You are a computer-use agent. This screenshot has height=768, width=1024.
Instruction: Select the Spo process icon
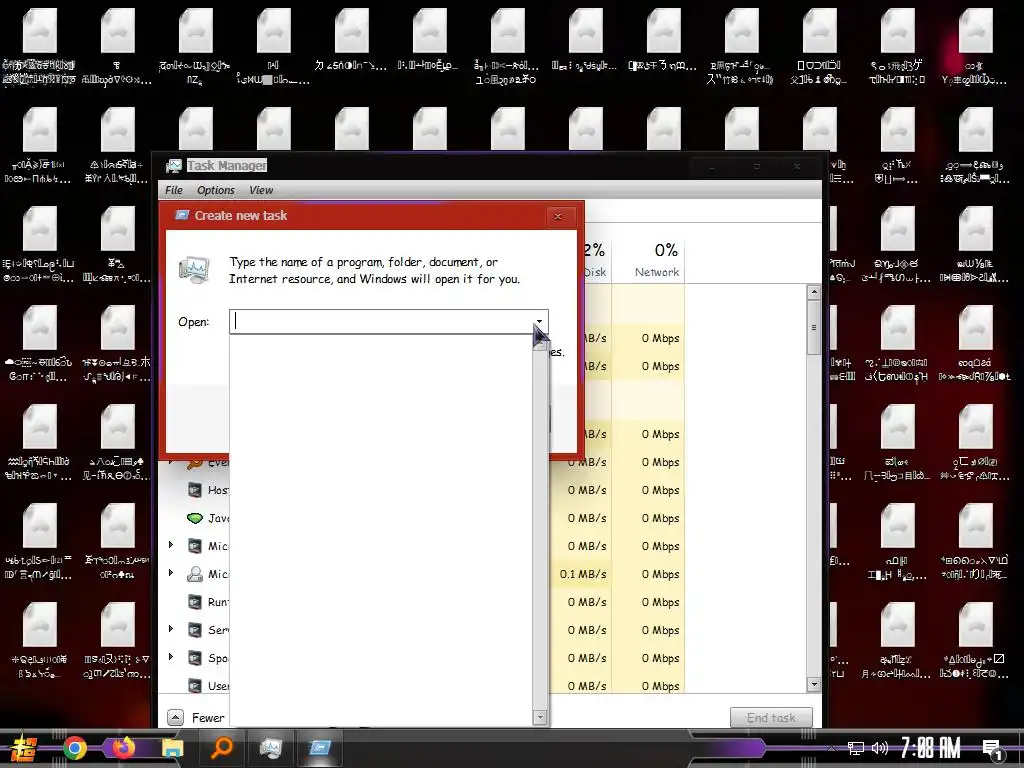click(x=195, y=658)
